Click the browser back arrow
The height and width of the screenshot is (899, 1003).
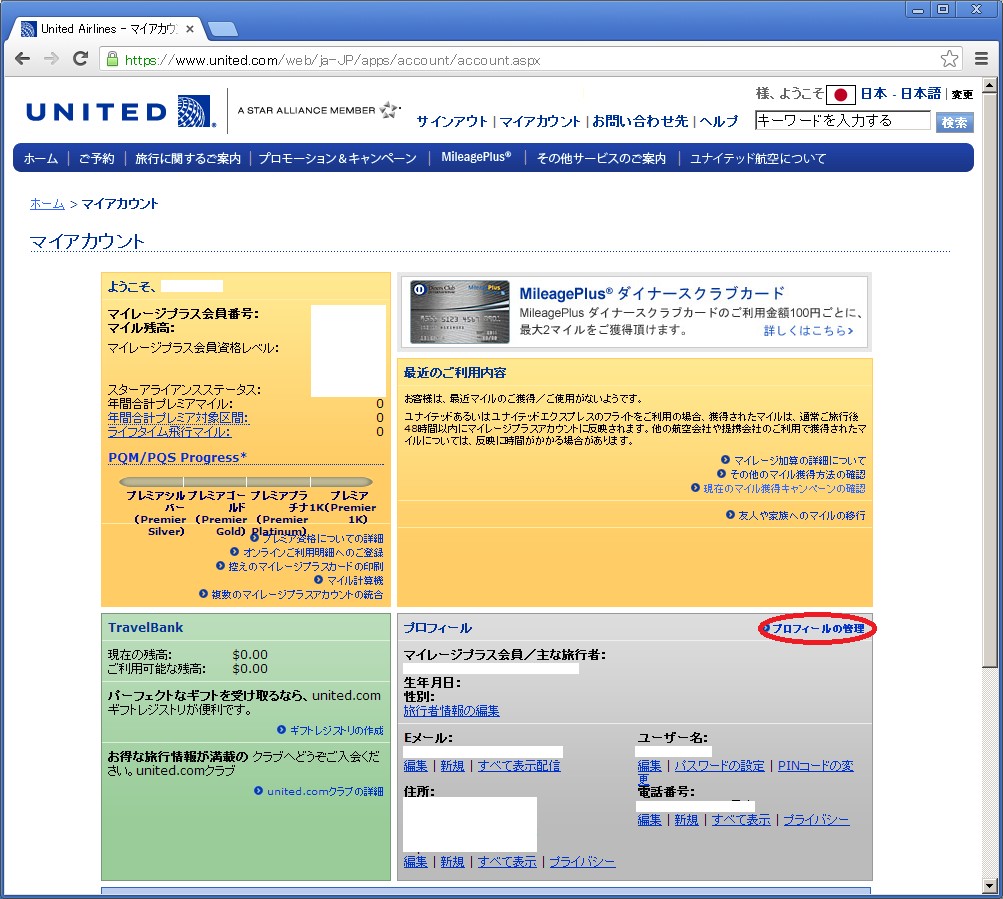click(x=22, y=59)
